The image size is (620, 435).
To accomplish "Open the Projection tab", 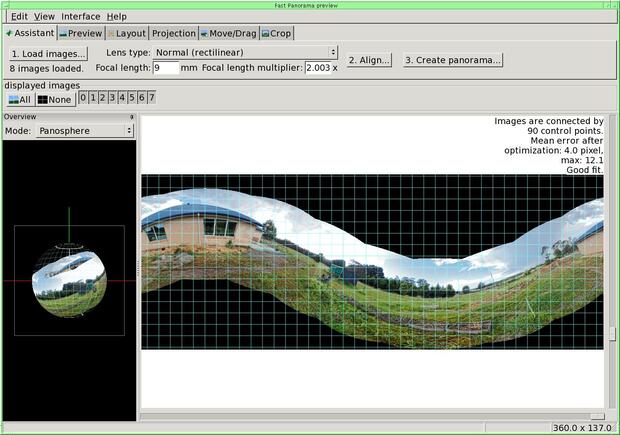I will [x=173, y=33].
